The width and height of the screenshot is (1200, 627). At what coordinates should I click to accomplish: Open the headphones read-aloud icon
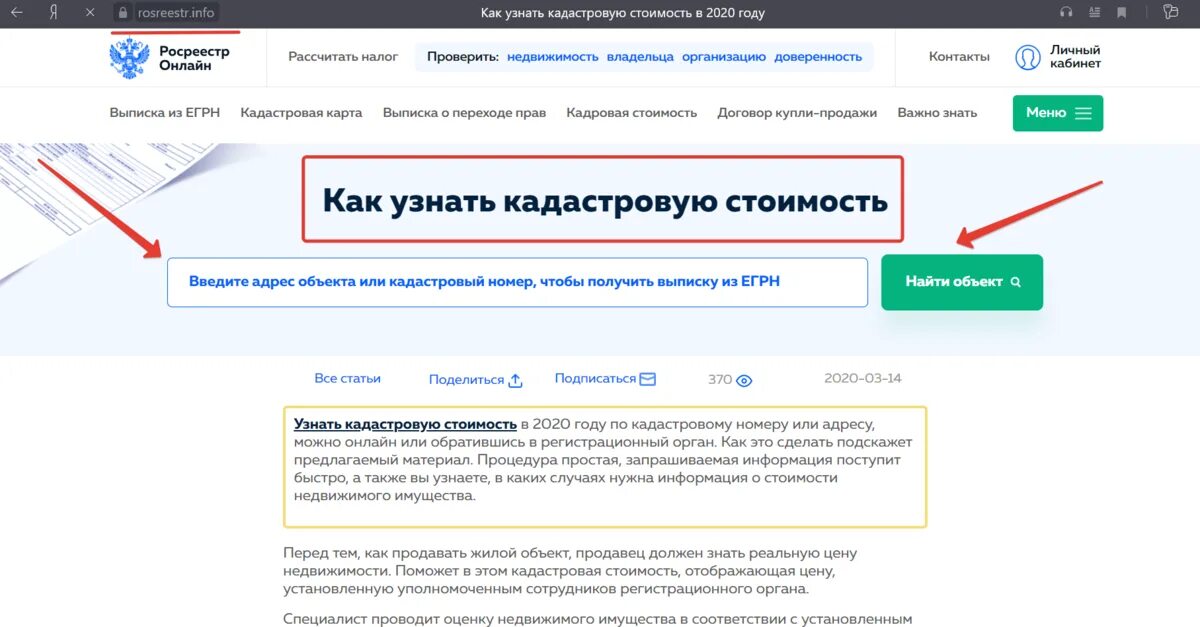(x=1066, y=13)
